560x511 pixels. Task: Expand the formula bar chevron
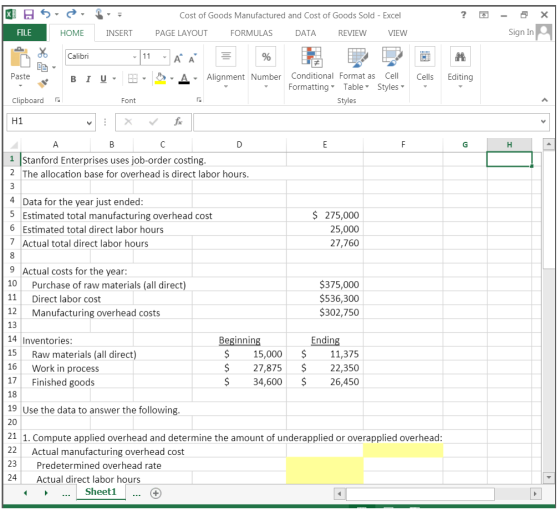point(543,122)
